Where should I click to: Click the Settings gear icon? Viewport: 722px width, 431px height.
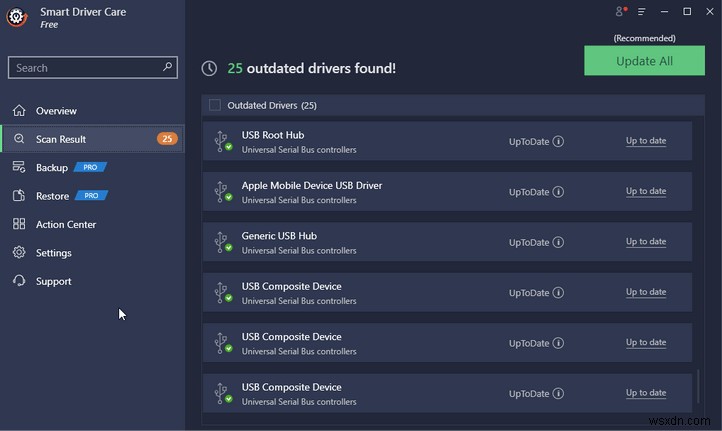pyautogui.click(x=19, y=252)
